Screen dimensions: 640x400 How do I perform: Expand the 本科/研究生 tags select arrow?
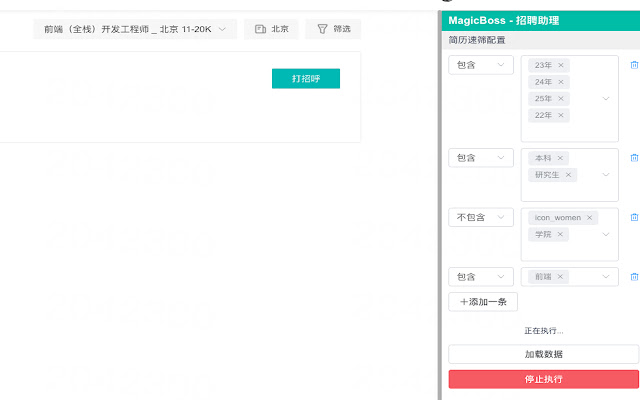point(606,175)
